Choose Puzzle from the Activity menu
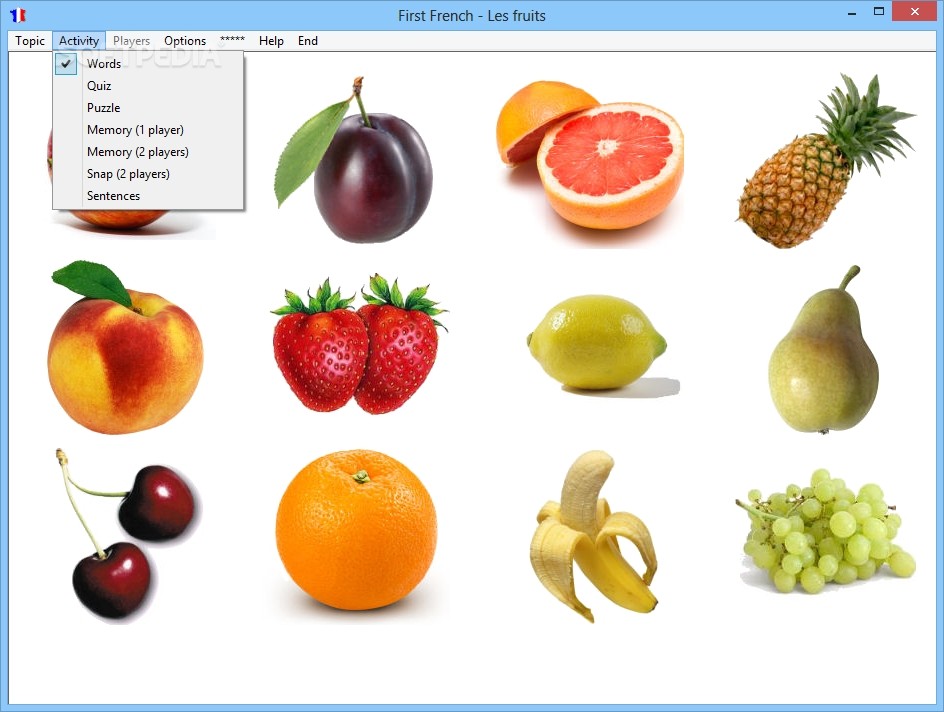Image resolution: width=944 pixels, height=712 pixels. click(x=148, y=108)
